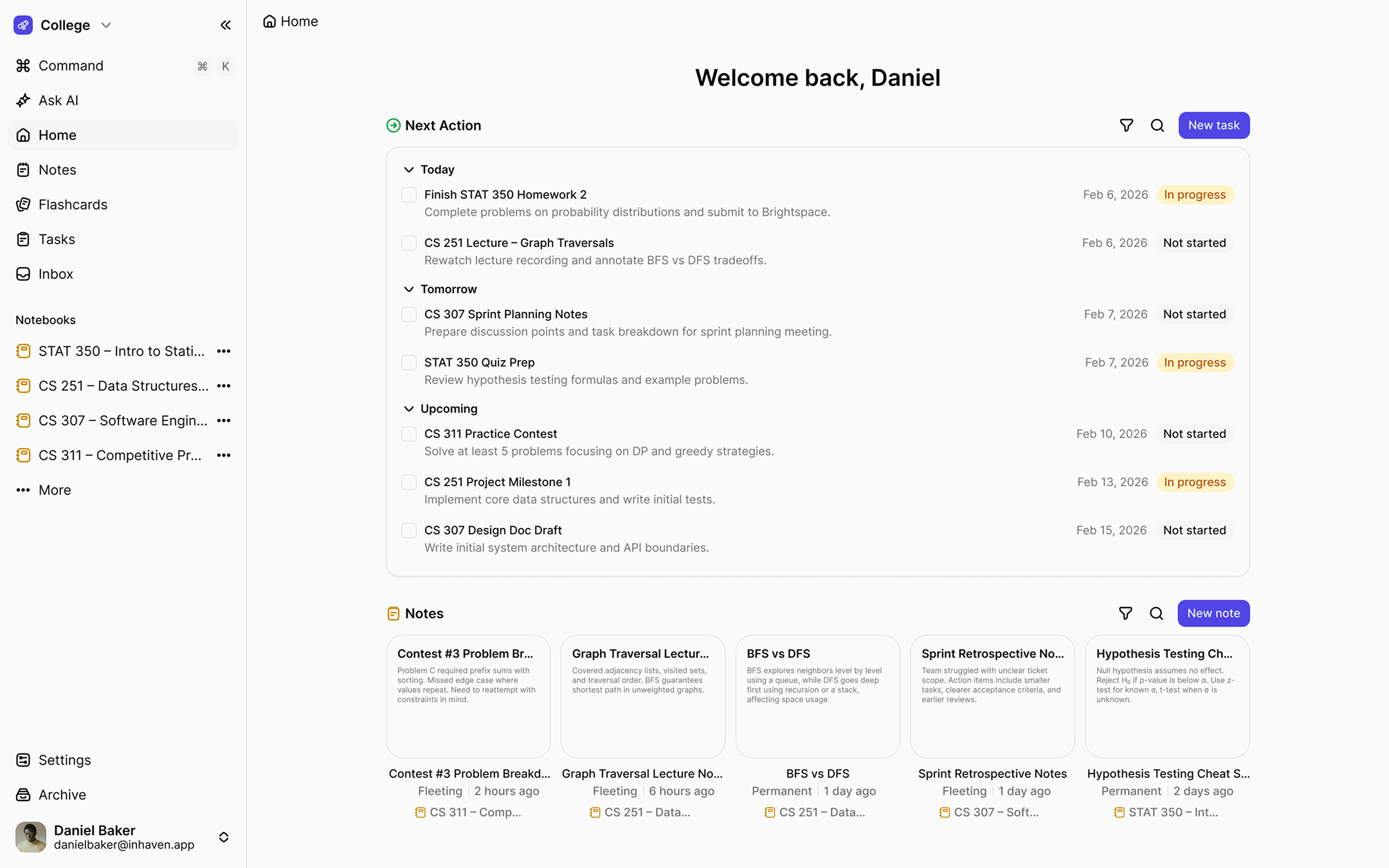Click the search icon in Next Action

point(1157,125)
